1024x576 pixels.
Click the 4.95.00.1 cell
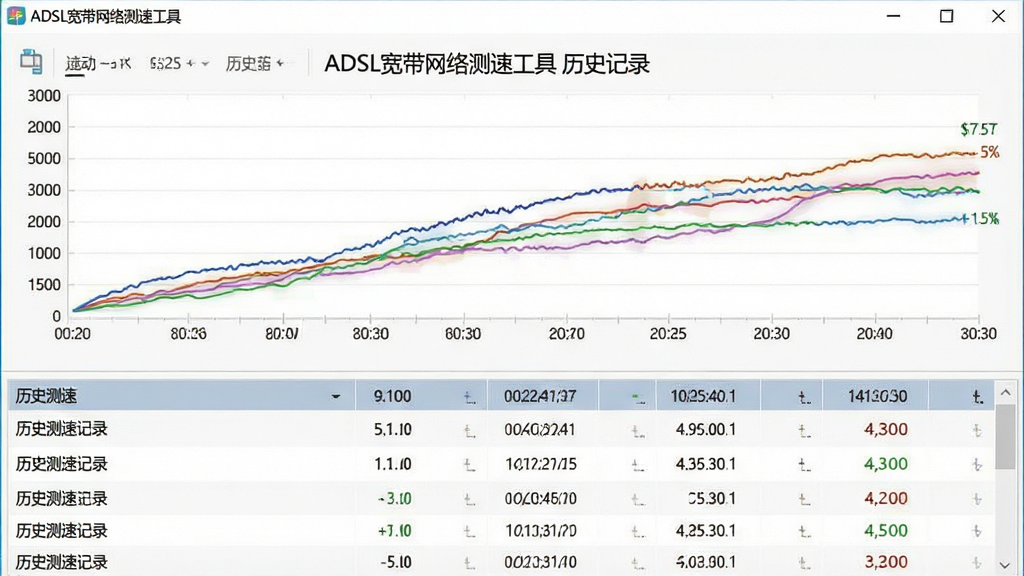(705, 430)
